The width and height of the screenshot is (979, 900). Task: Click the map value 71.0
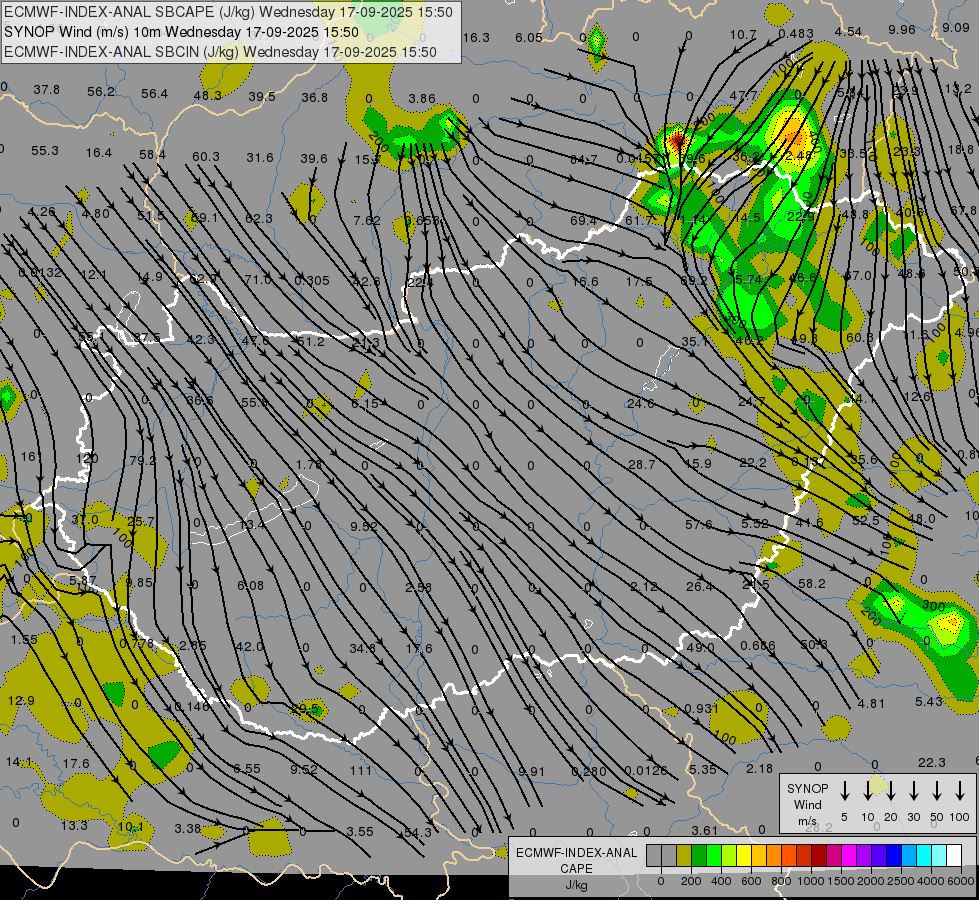point(258,279)
